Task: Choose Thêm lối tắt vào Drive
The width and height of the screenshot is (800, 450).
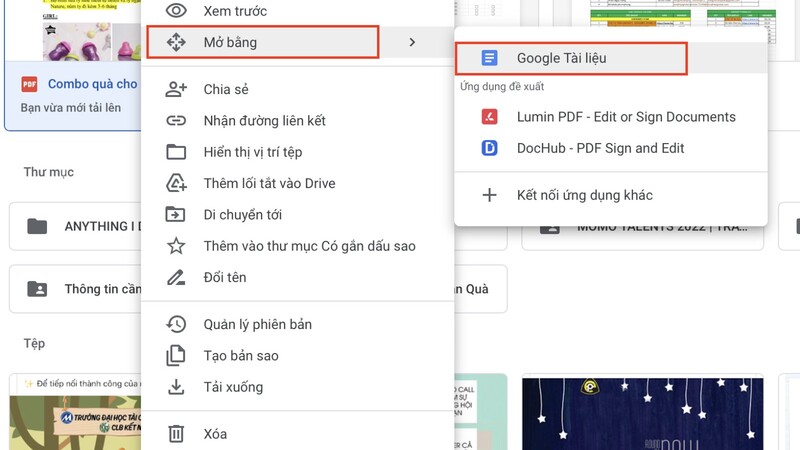Action: (x=297, y=183)
